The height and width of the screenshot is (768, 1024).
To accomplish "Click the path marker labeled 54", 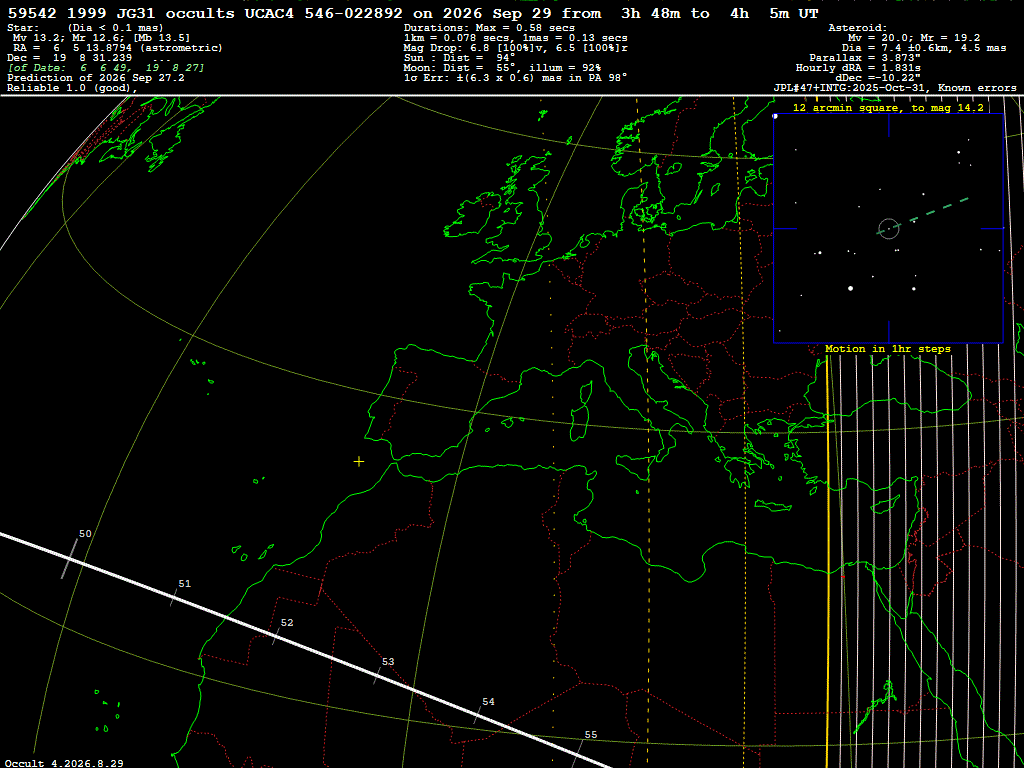I will (x=488, y=701).
